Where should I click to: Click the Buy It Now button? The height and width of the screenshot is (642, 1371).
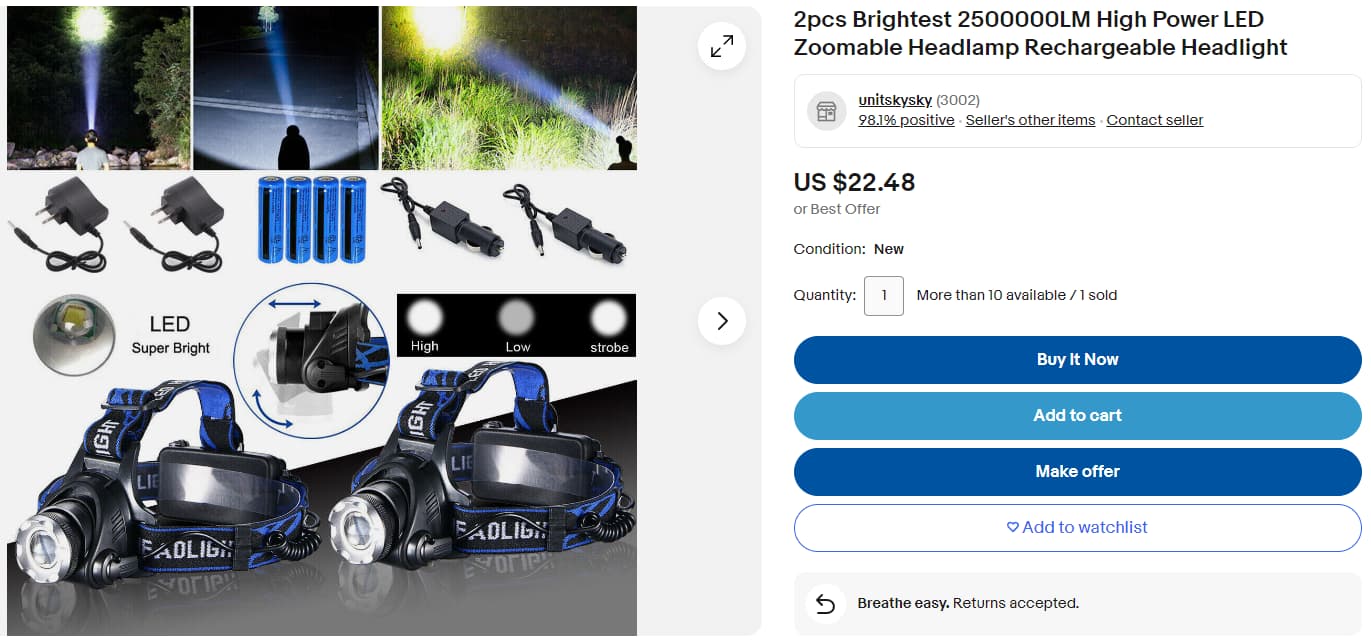pyautogui.click(x=1078, y=360)
